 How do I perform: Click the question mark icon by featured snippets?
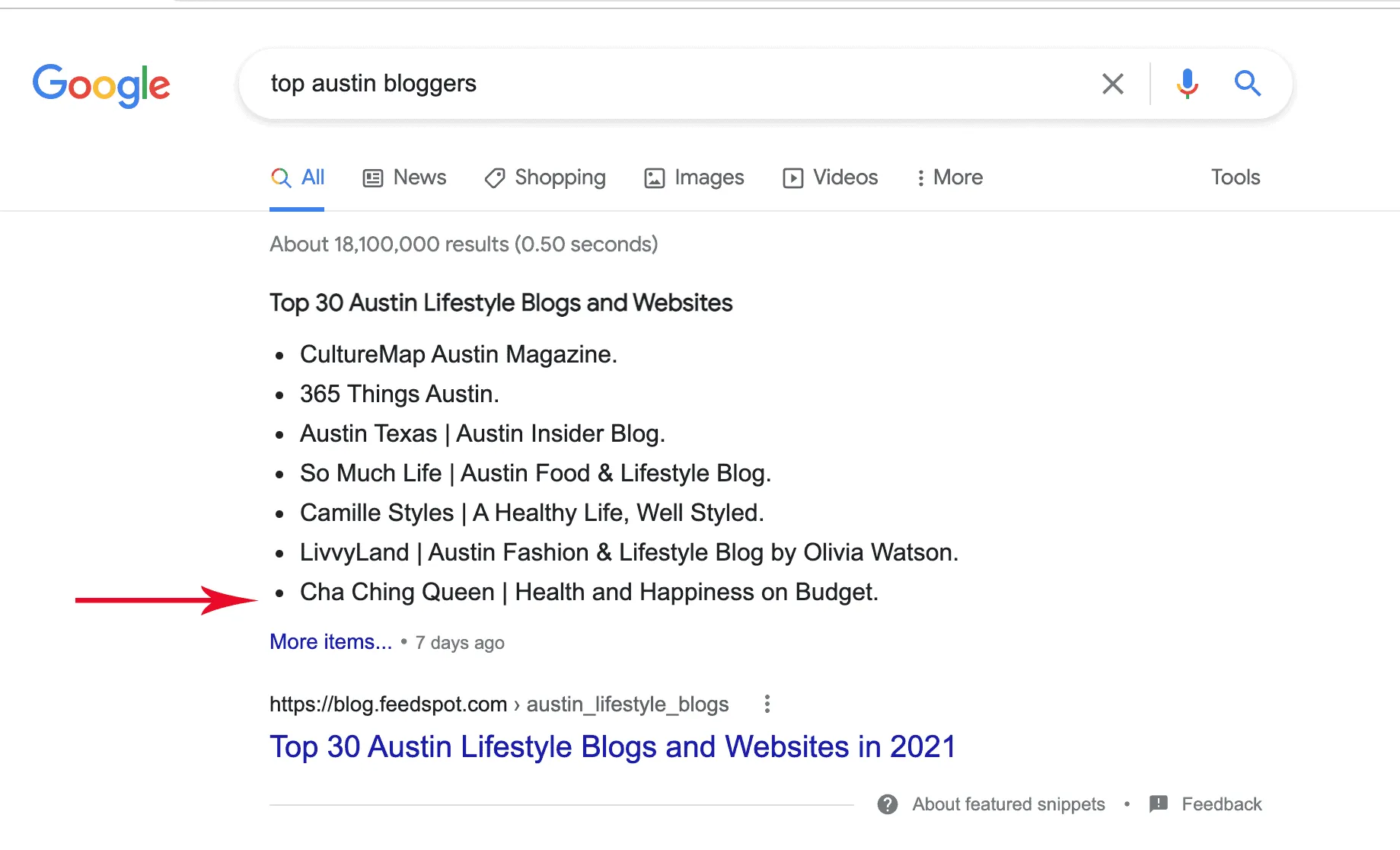click(888, 804)
